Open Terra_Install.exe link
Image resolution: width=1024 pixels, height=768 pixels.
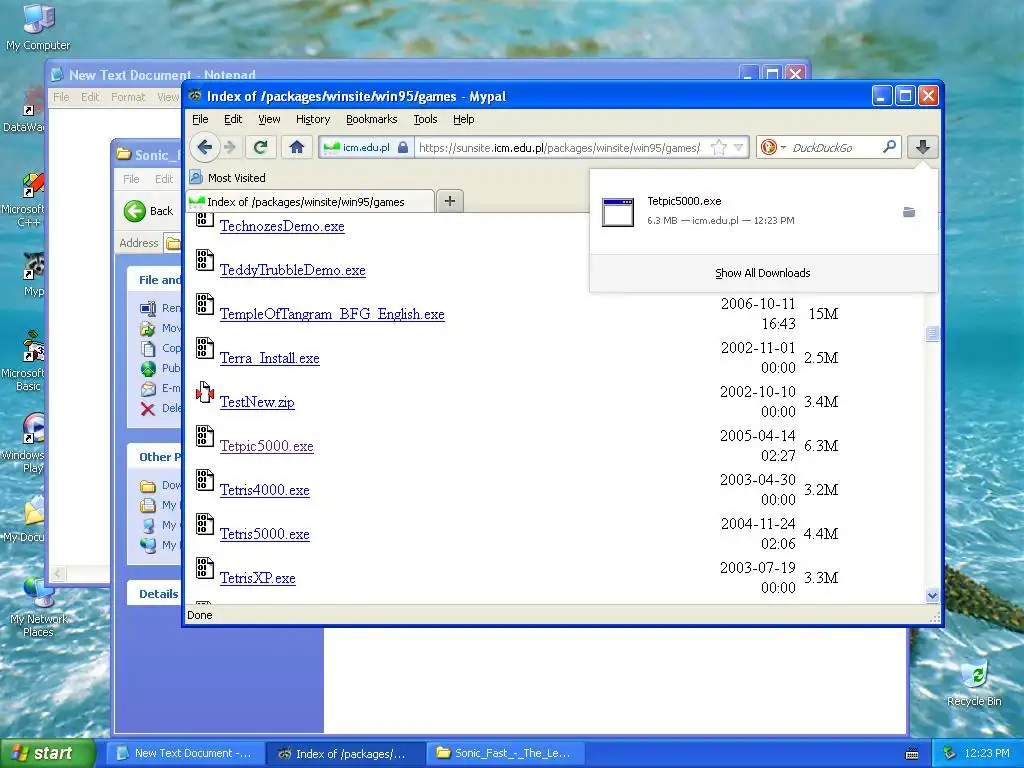(x=270, y=358)
